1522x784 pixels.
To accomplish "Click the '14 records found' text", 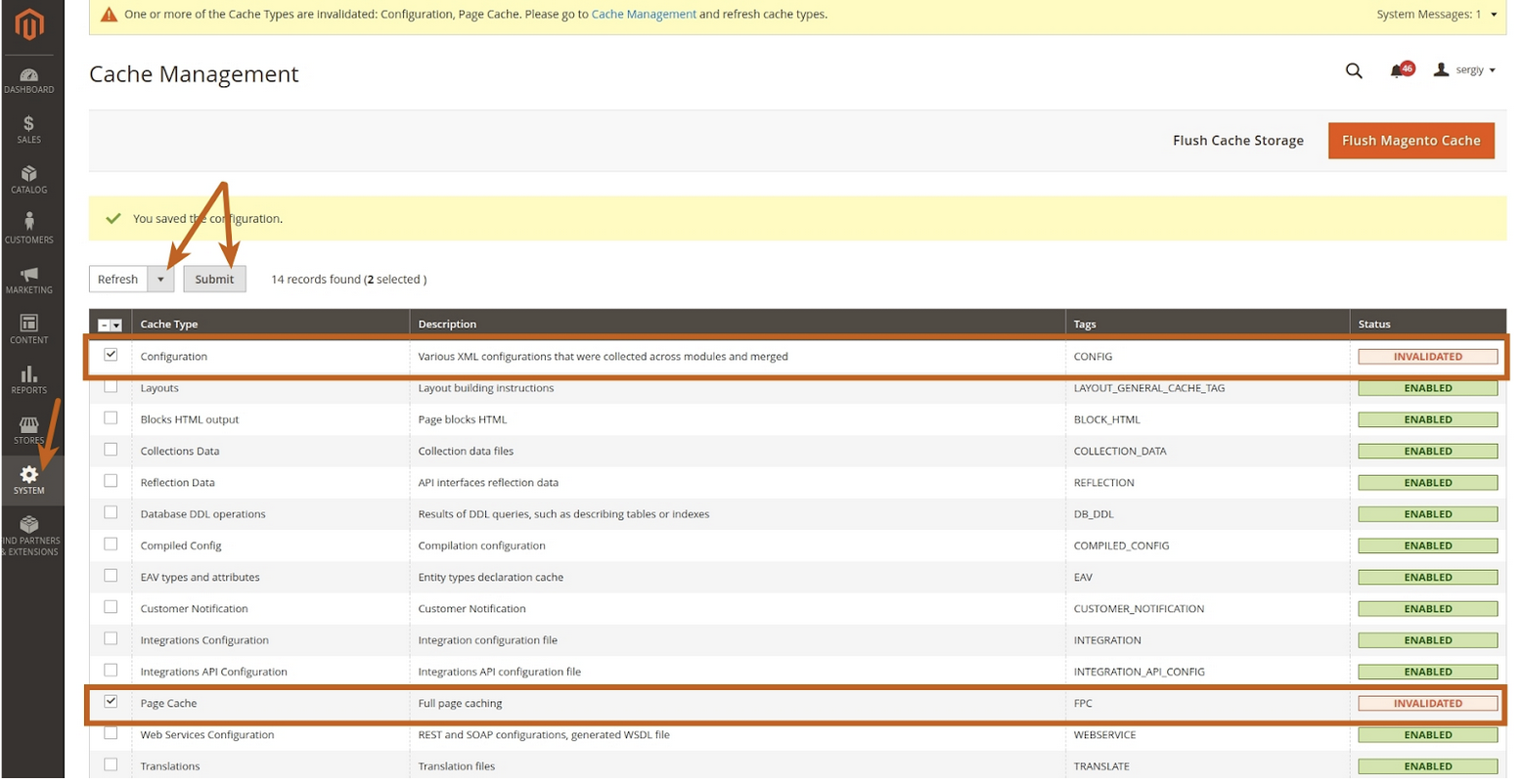I will [316, 280].
